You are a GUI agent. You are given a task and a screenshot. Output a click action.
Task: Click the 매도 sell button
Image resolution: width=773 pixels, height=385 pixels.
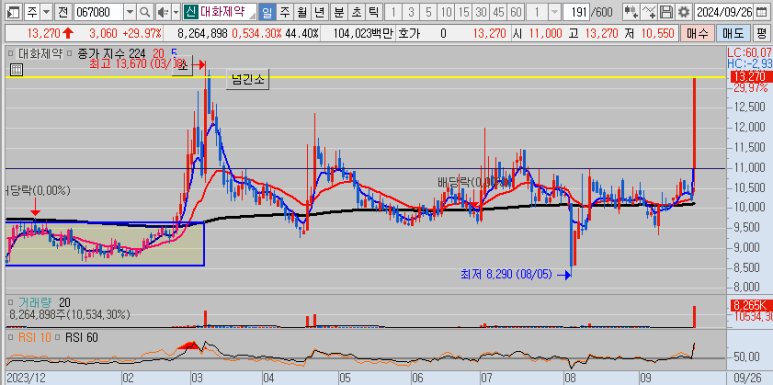coord(733,34)
